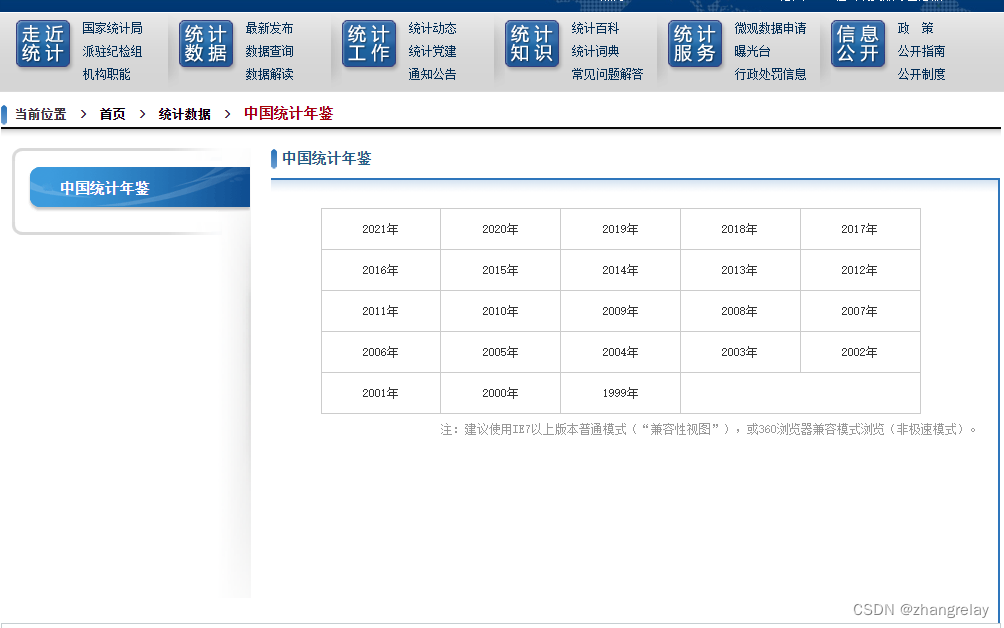Open the 2012年 yearbook

coord(859,270)
